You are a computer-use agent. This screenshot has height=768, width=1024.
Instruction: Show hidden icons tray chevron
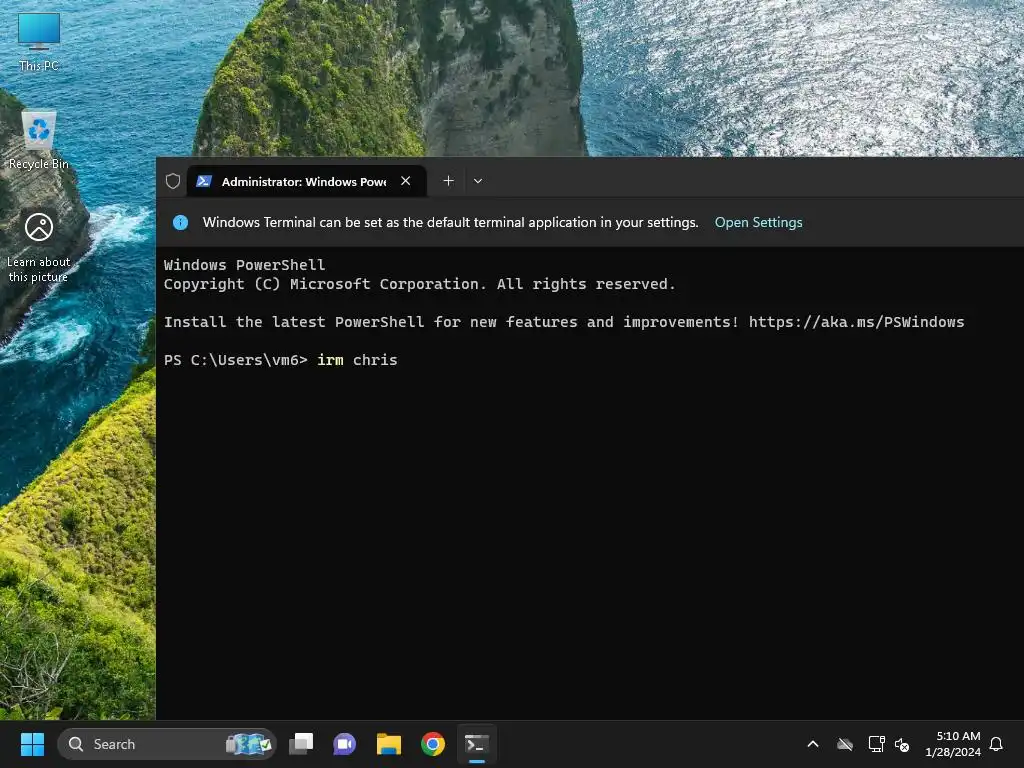[x=813, y=744]
